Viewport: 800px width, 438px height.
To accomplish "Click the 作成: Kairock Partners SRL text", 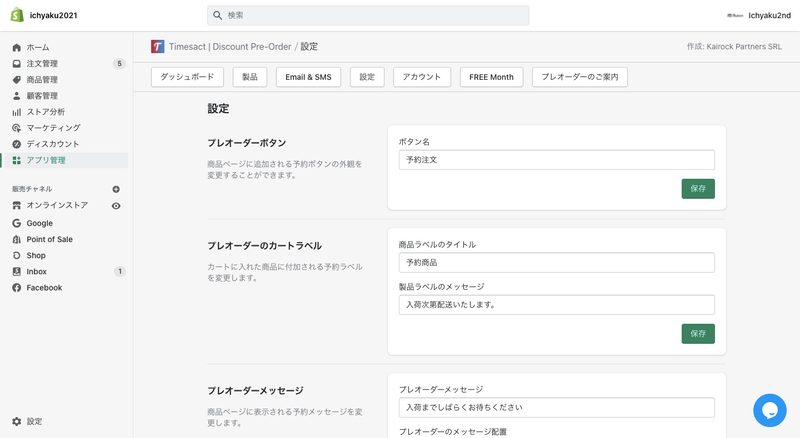I will pyautogui.click(x=734, y=46).
